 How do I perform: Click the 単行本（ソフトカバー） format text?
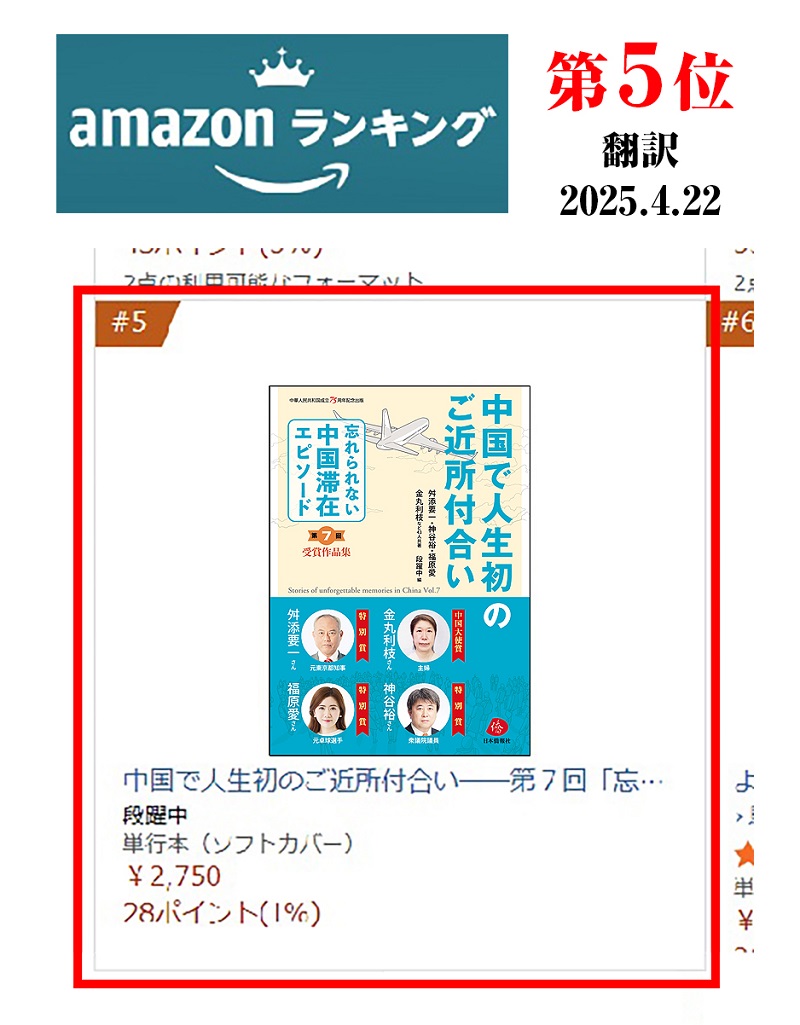pos(238,844)
